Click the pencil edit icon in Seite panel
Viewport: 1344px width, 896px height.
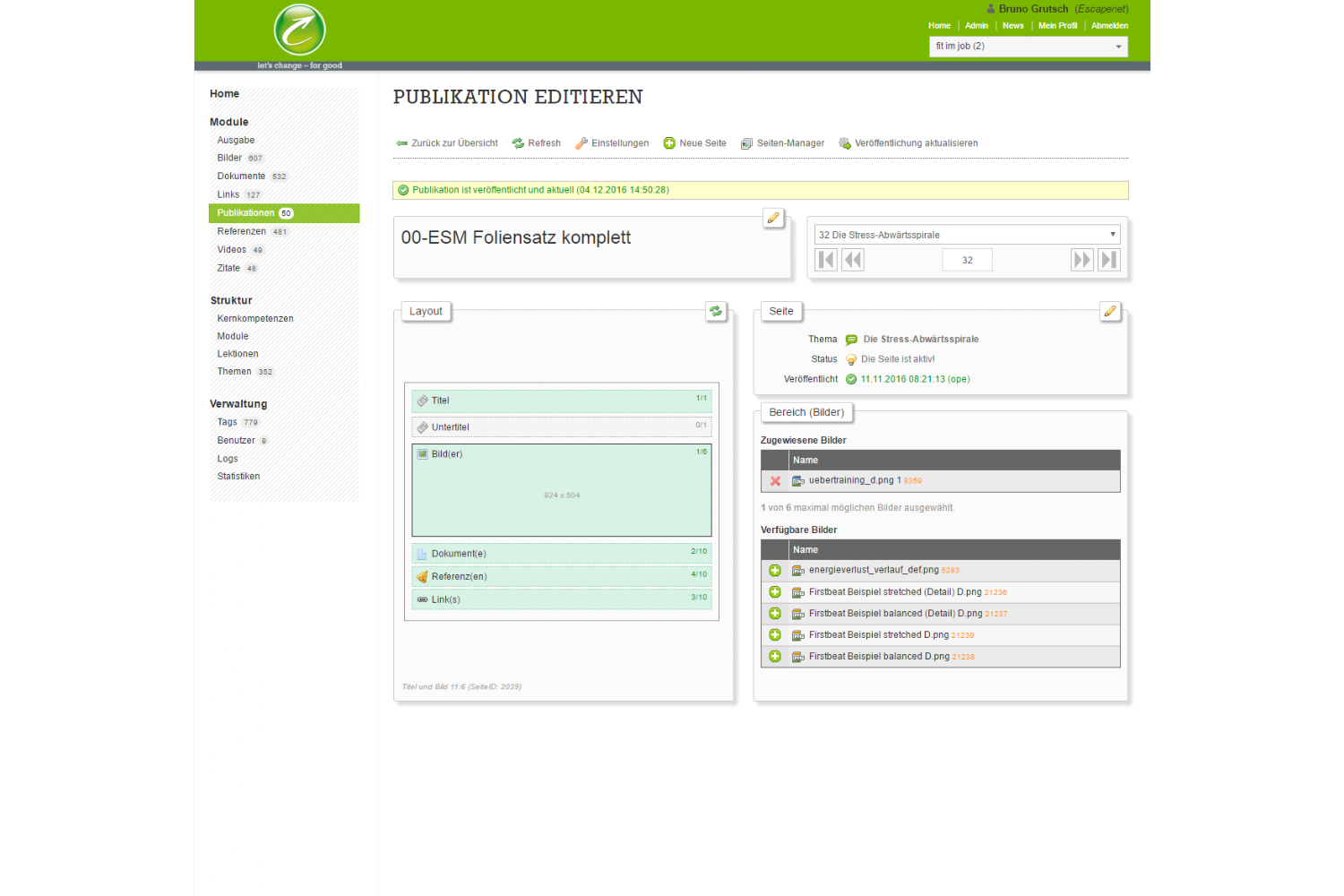pos(1110,311)
